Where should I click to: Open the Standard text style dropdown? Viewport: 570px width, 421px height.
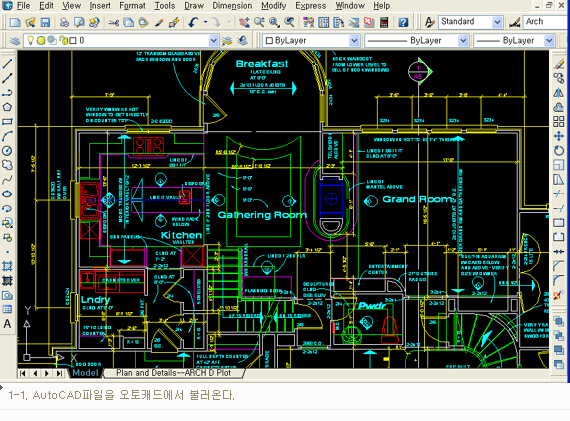point(497,23)
